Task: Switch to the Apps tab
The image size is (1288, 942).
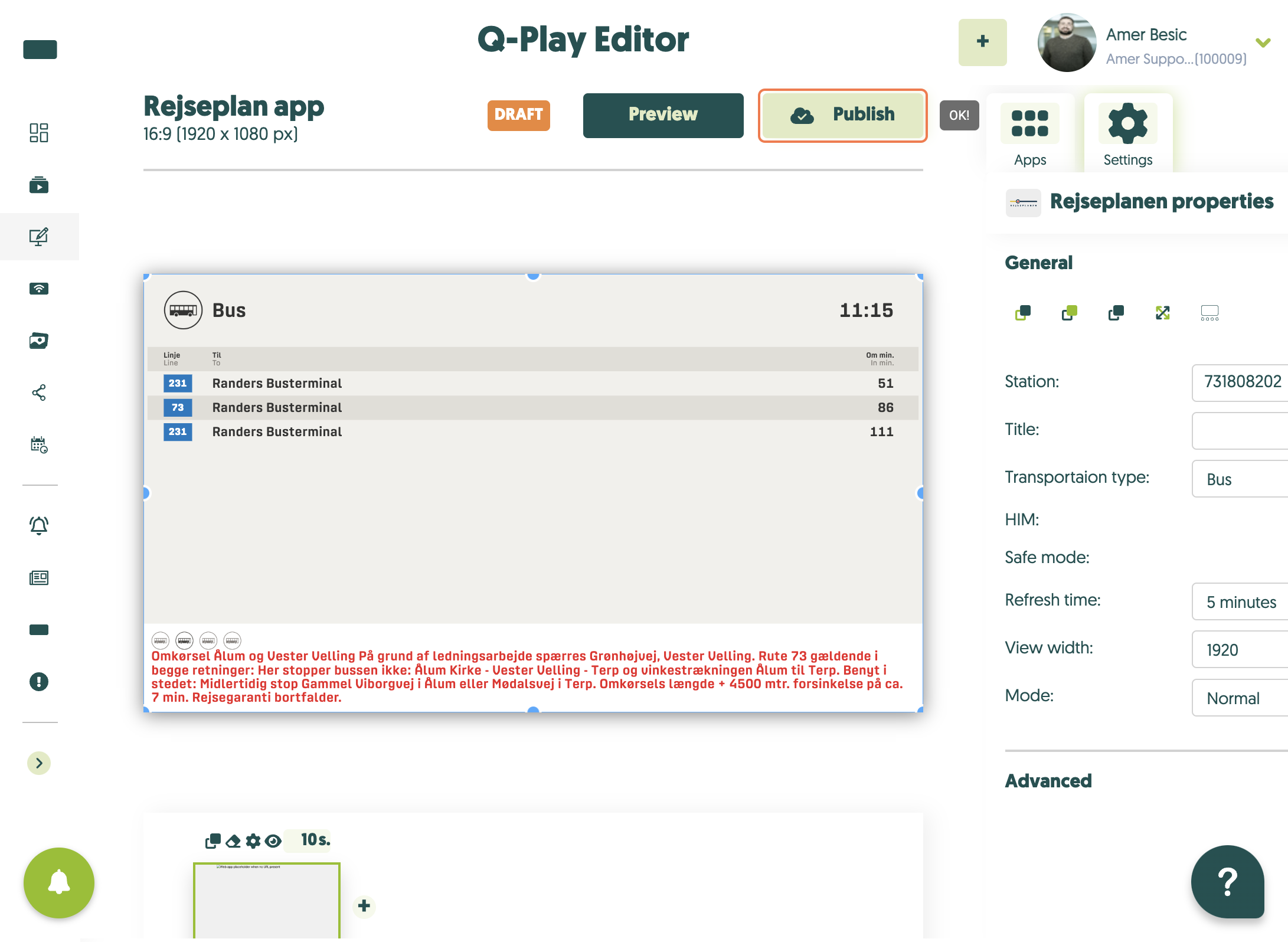Action: click(x=1030, y=134)
